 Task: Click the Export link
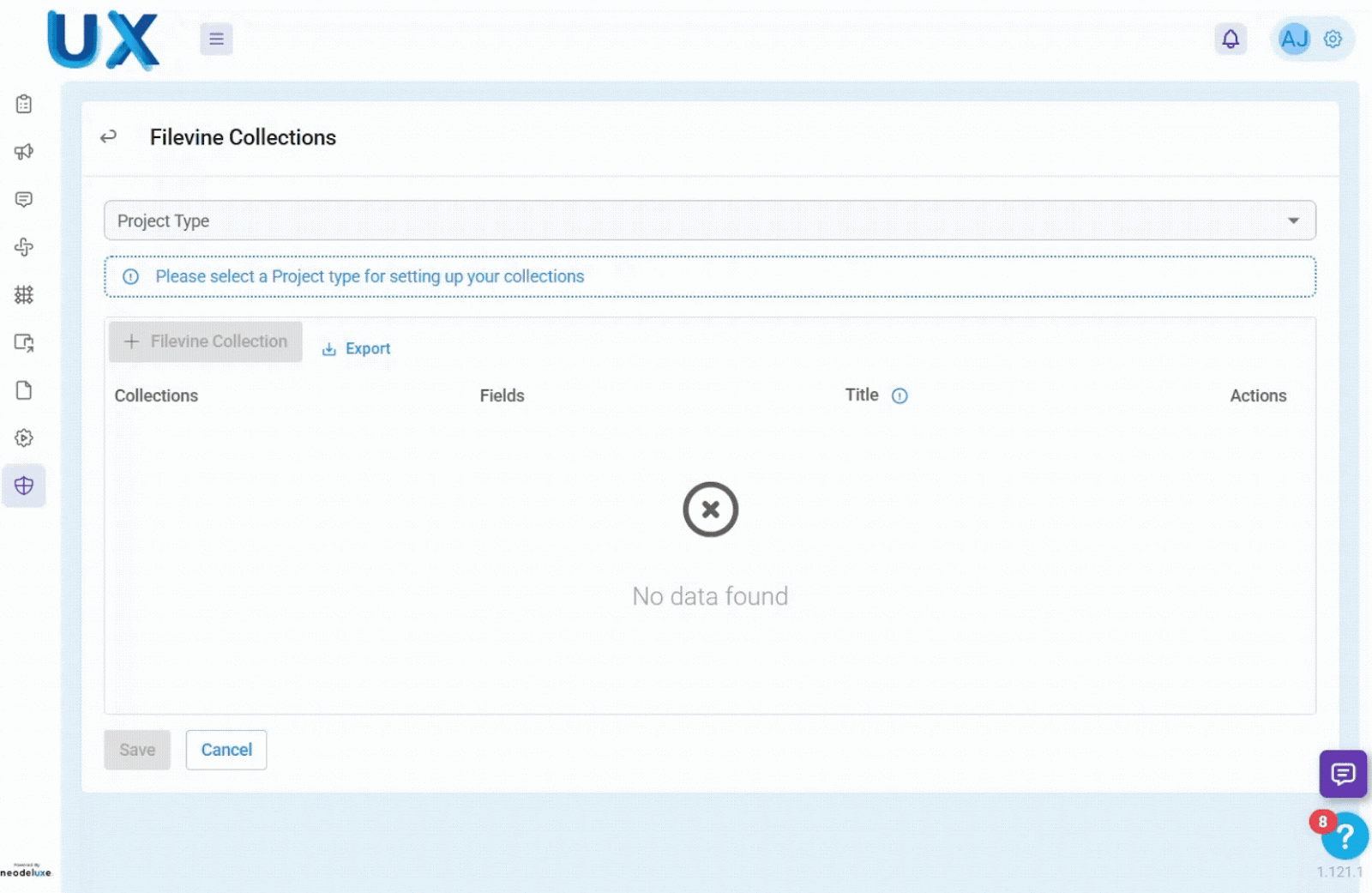[356, 348]
